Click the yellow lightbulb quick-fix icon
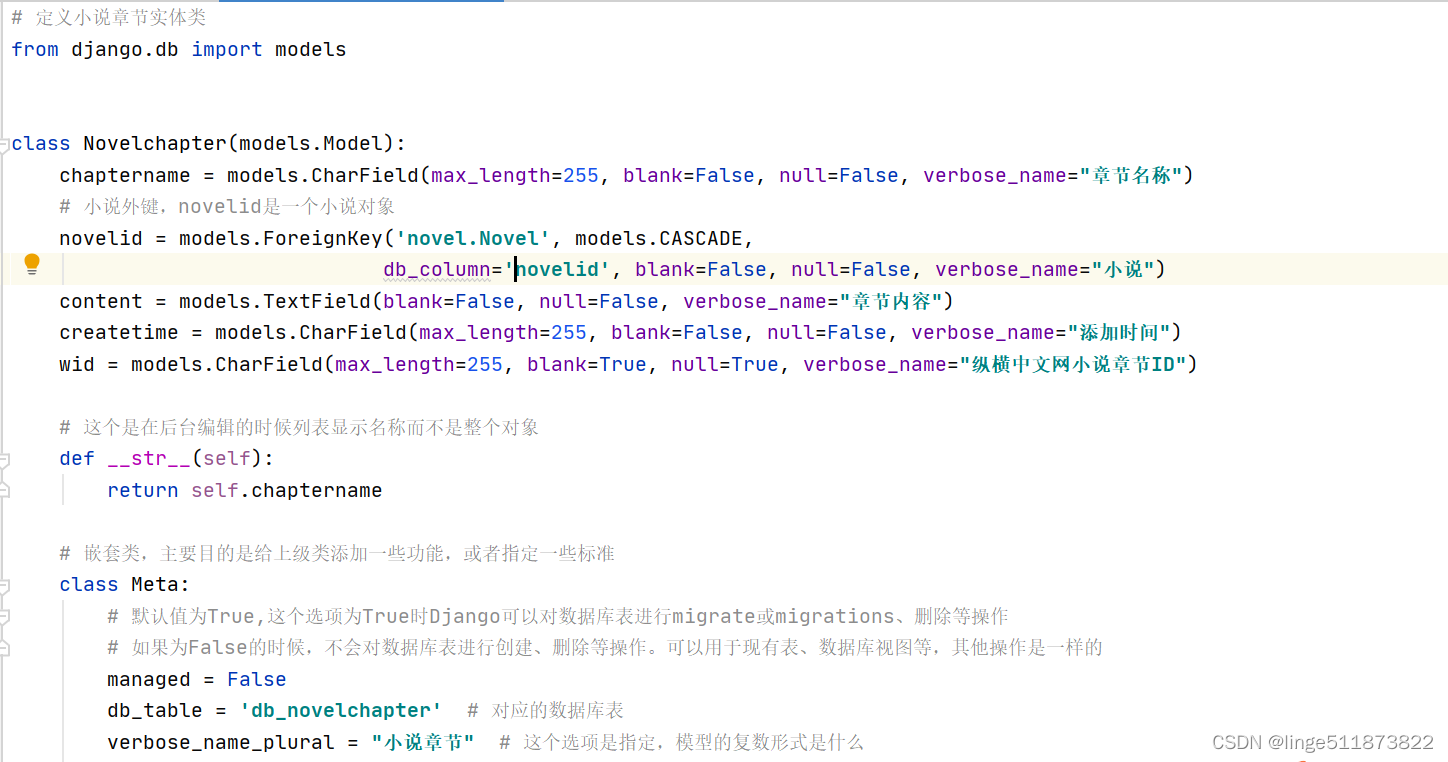Screen dimensions: 1448x762 coord(32,265)
